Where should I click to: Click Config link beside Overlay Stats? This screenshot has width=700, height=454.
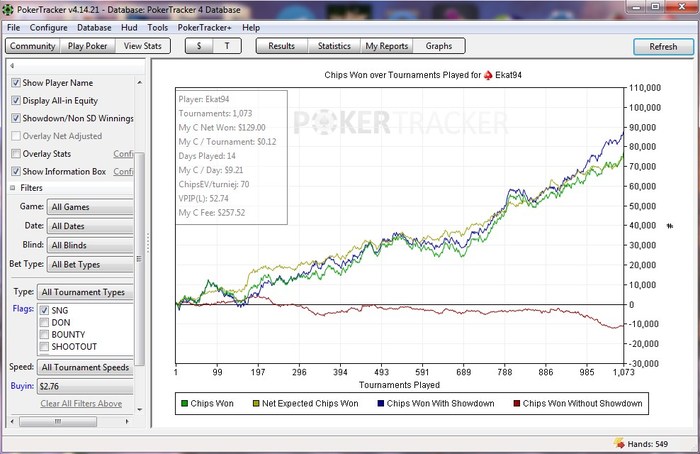(123, 154)
